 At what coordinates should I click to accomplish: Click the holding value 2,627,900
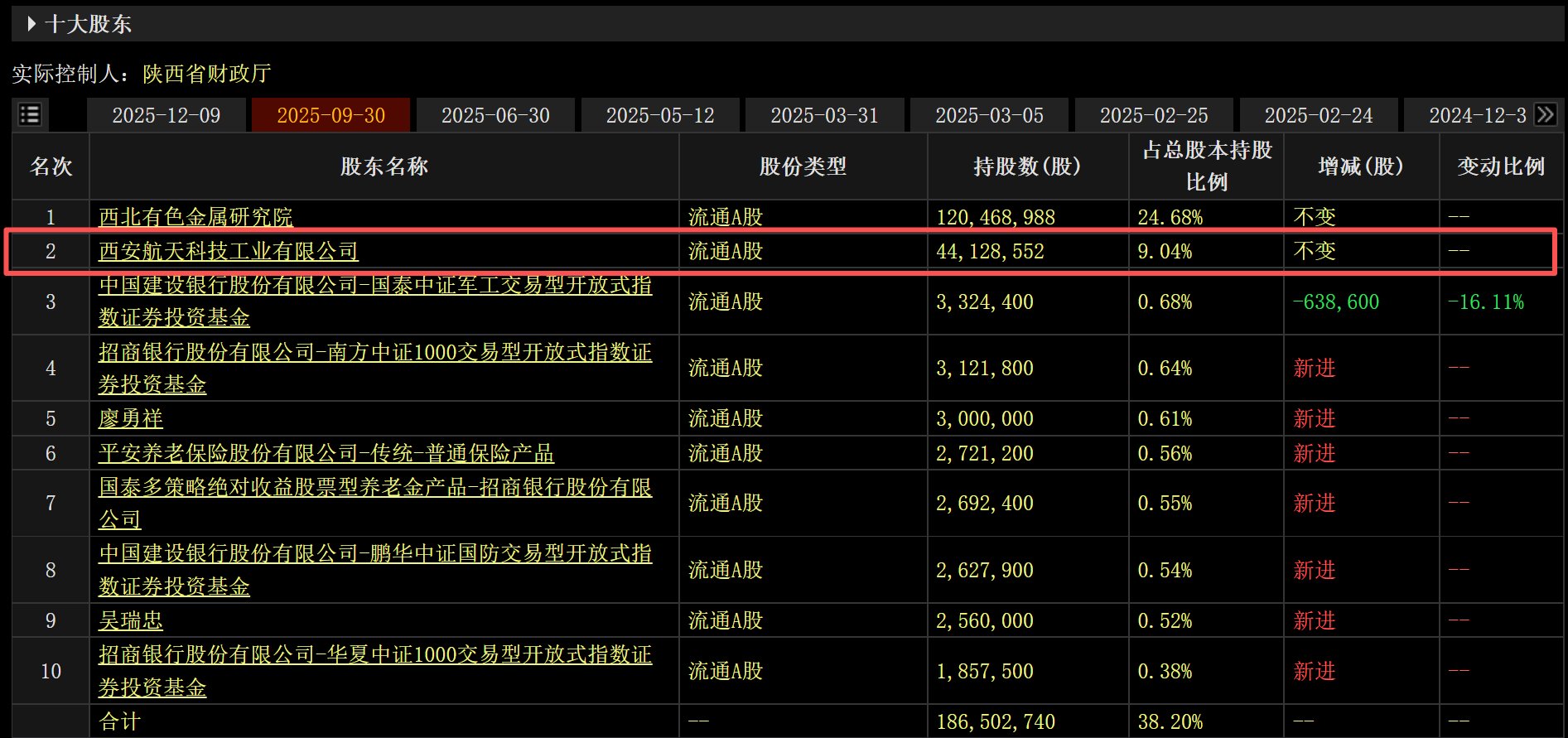pyautogui.click(x=985, y=570)
